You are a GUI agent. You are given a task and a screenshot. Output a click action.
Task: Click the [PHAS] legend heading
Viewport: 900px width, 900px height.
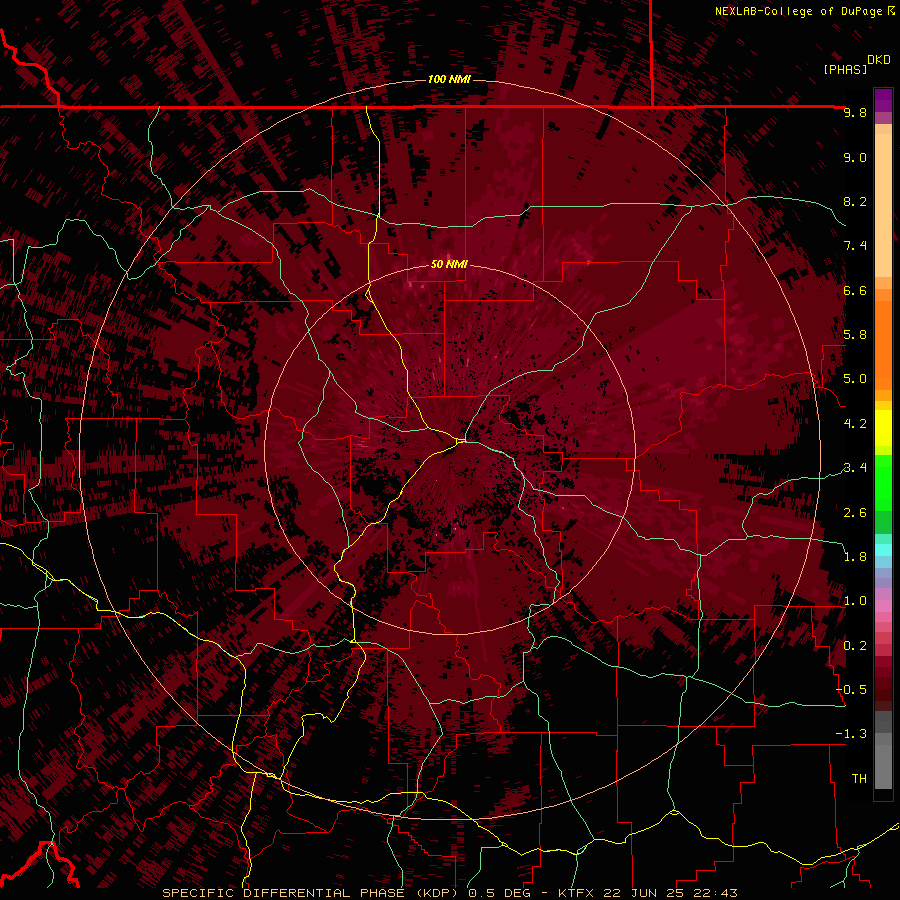[845, 69]
